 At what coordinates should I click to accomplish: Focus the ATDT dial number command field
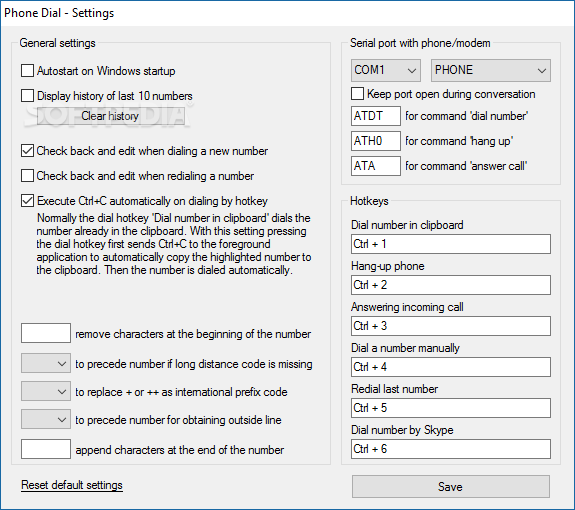[x=376, y=116]
